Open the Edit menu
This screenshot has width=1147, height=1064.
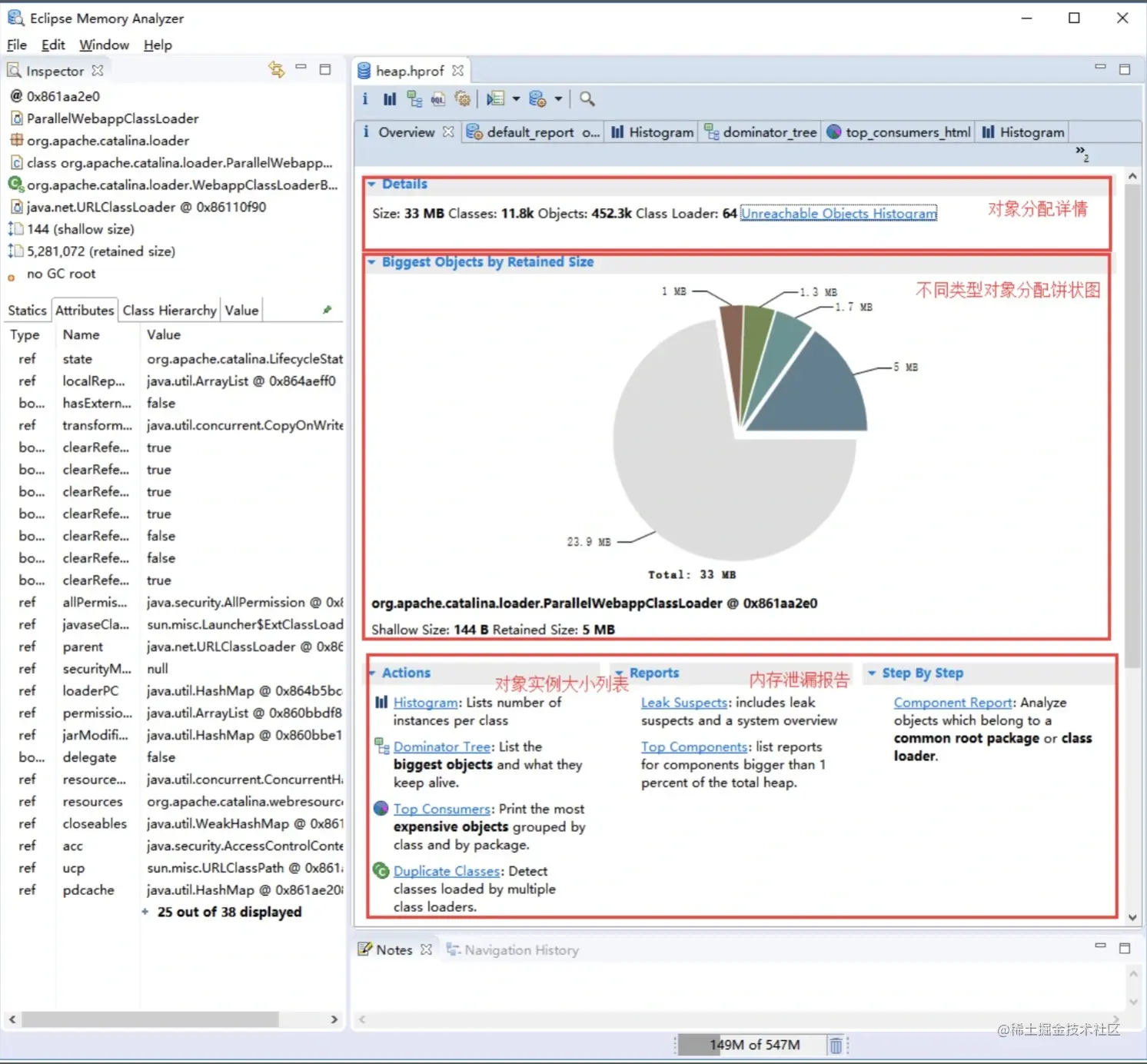click(53, 45)
